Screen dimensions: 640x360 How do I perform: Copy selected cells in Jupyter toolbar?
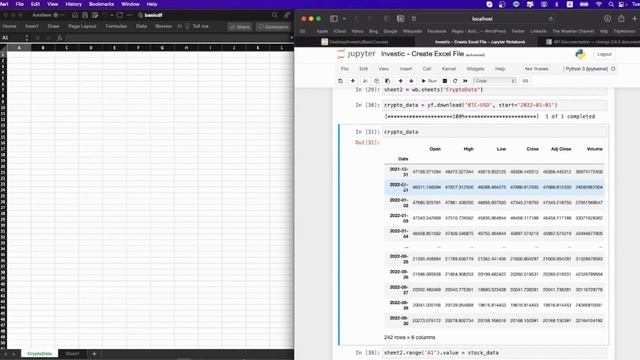point(376,81)
